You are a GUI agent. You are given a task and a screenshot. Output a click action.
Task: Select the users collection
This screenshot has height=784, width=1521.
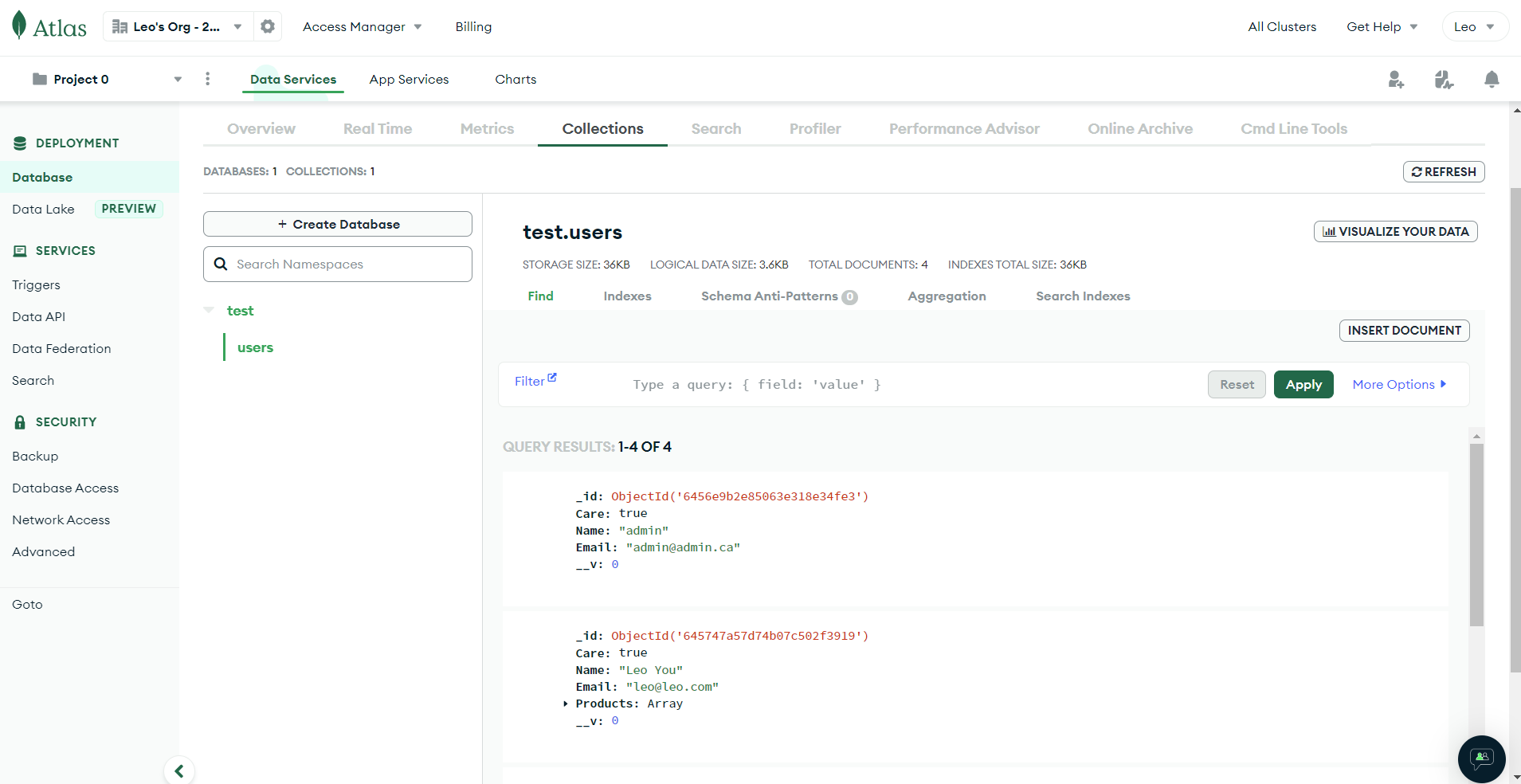coord(255,347)
